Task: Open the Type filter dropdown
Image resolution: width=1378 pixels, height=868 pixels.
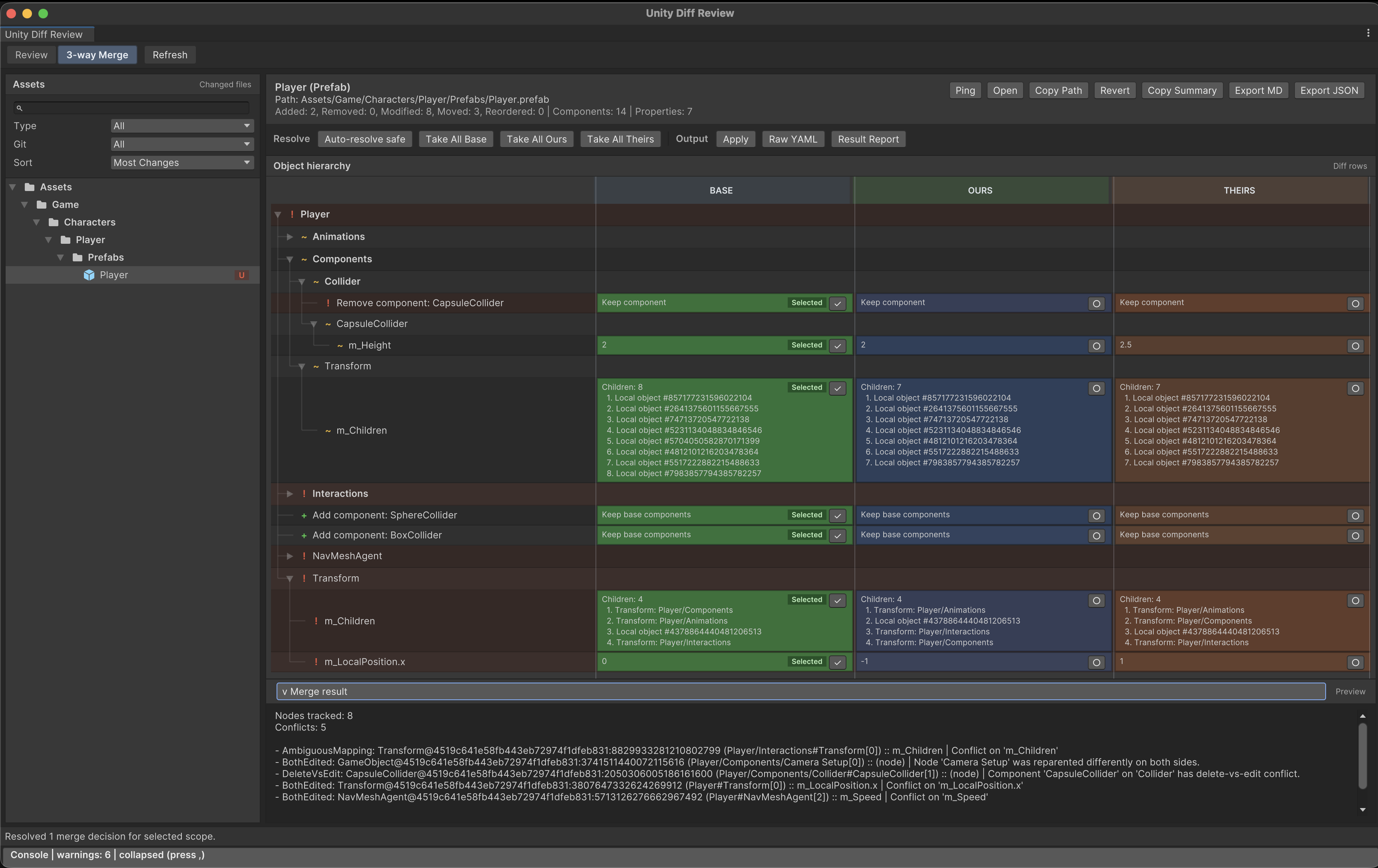Action: pyautogui.click(x=182, y=126)
